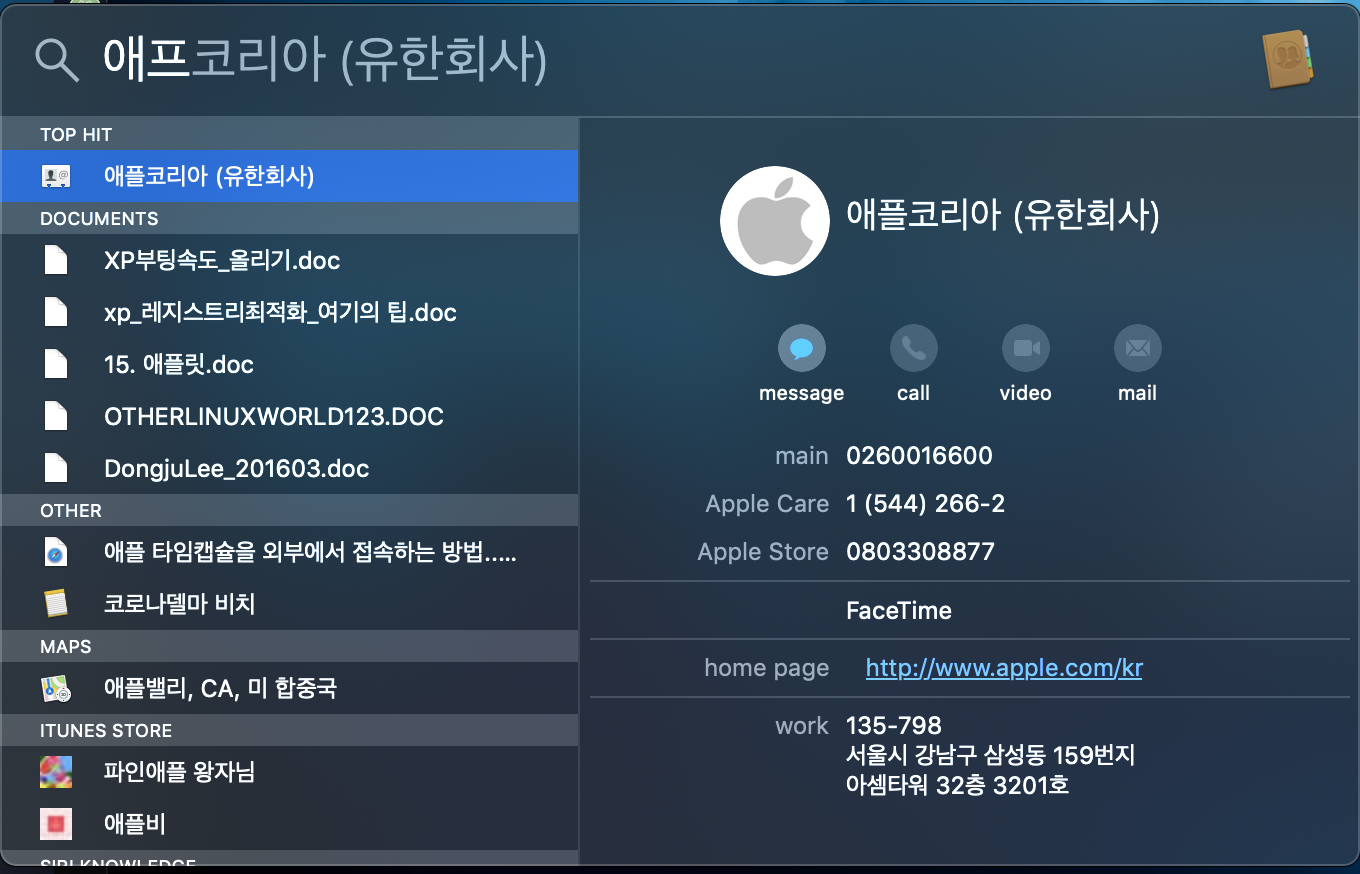The image size is (1360, 874).
Task: Click the 'message' label under the bubble icon
Action: [x=802, y=393]
